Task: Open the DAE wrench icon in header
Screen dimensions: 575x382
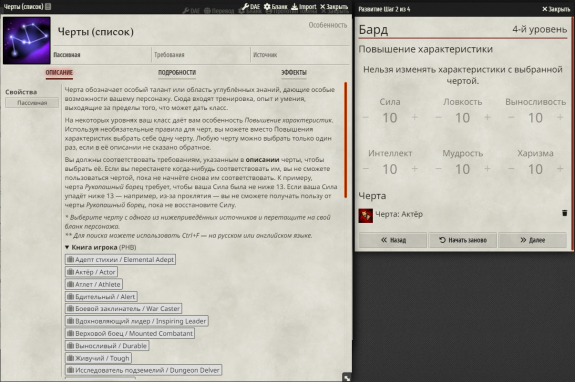Action: coord(245,6)
